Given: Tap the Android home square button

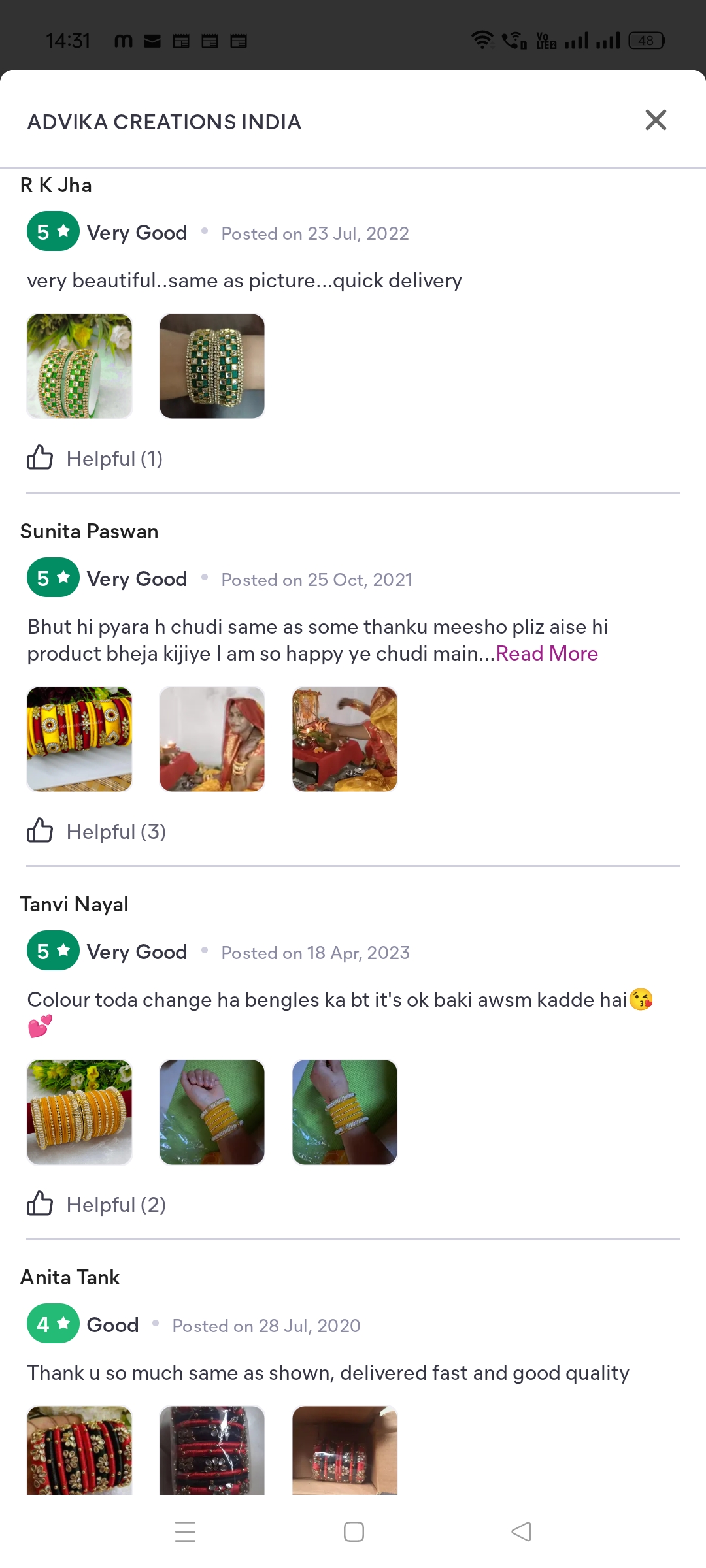Looking at the screenshot, I should tap(354, 1531).
